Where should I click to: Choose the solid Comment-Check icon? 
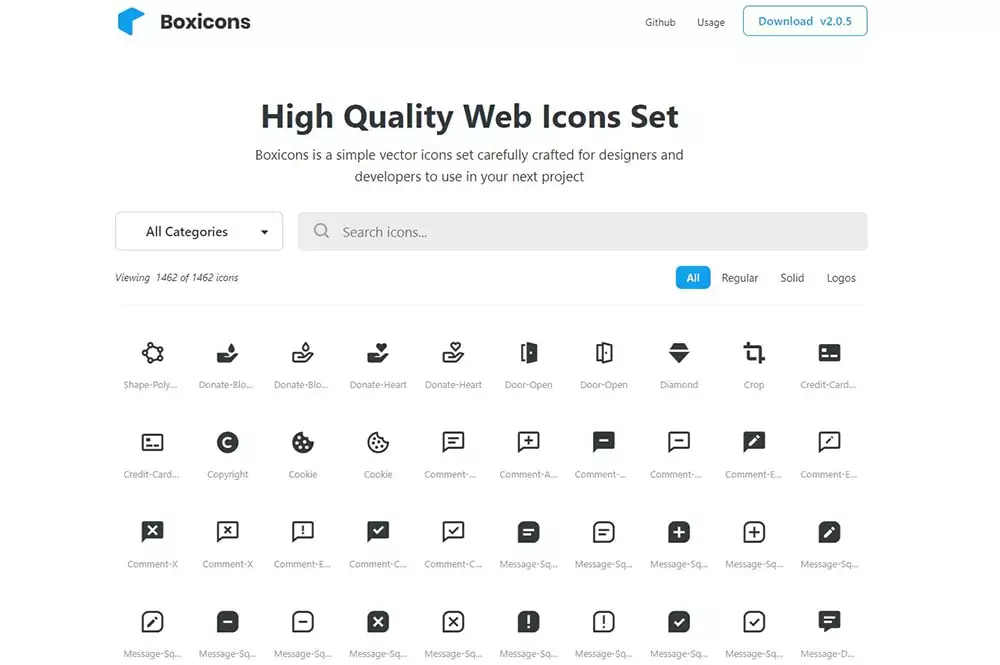(378, 532)
